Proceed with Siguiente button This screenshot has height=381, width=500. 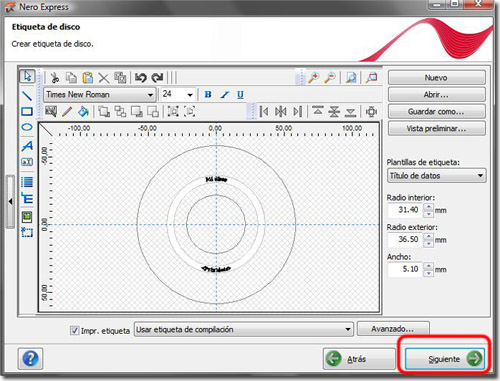click(445, 359)
